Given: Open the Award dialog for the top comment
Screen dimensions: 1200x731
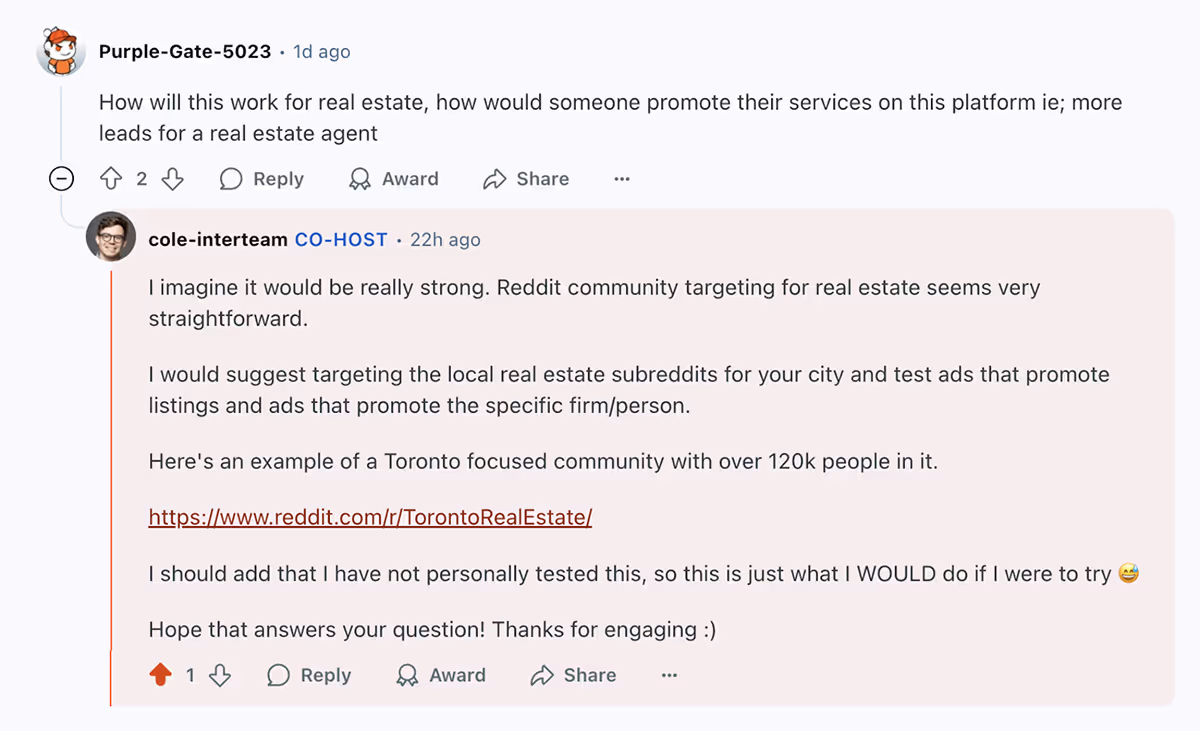Looking at the screenshot, I should [394, 179].
